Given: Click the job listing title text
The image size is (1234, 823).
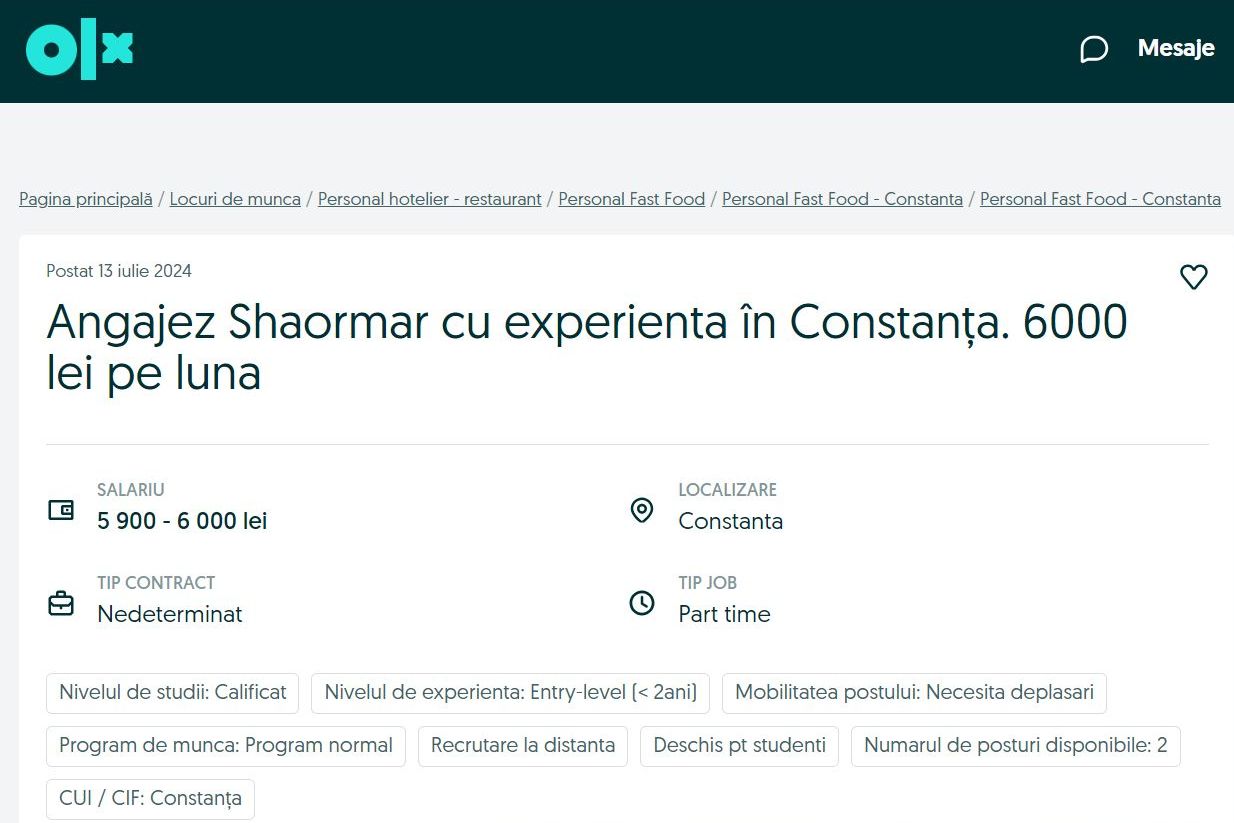Looking at the screenshot, I should pos(587,346).
